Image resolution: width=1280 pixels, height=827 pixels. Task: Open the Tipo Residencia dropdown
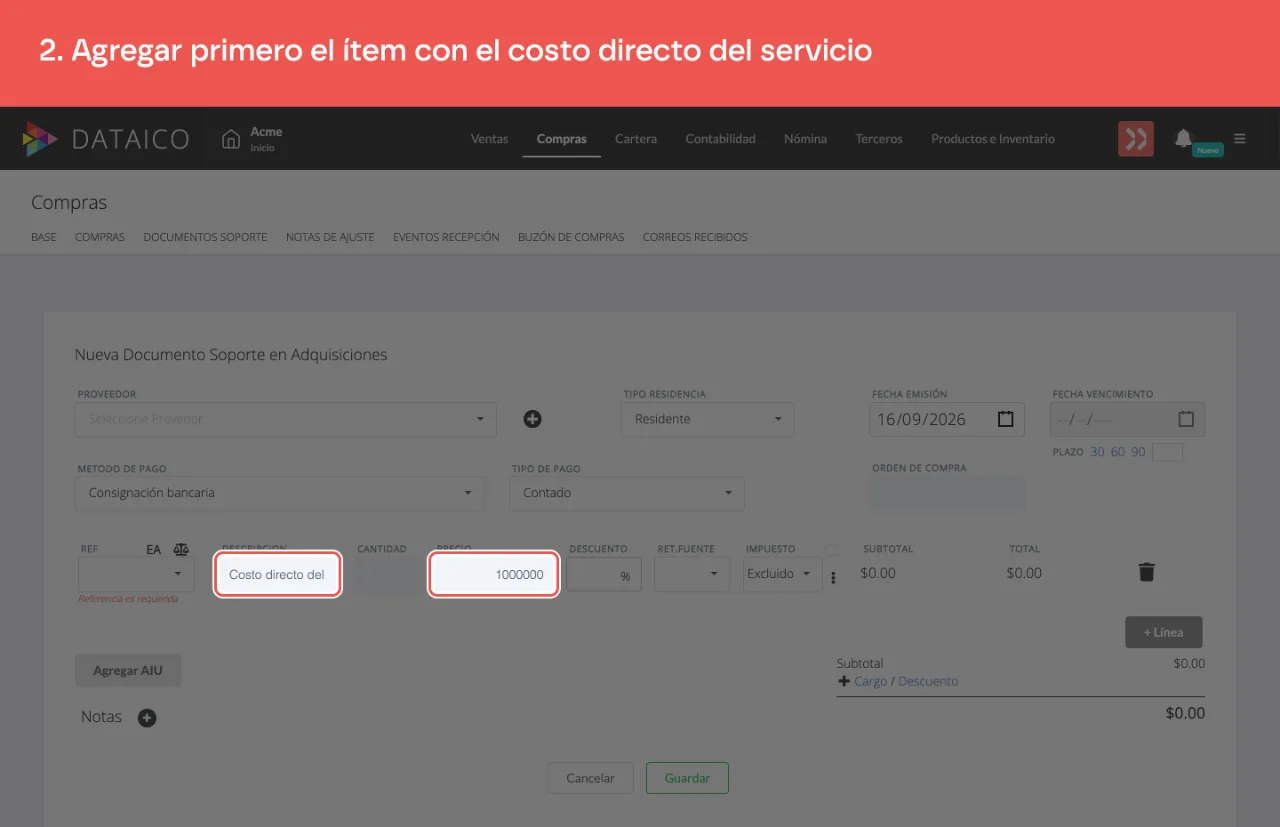click(x=707, y=419)
